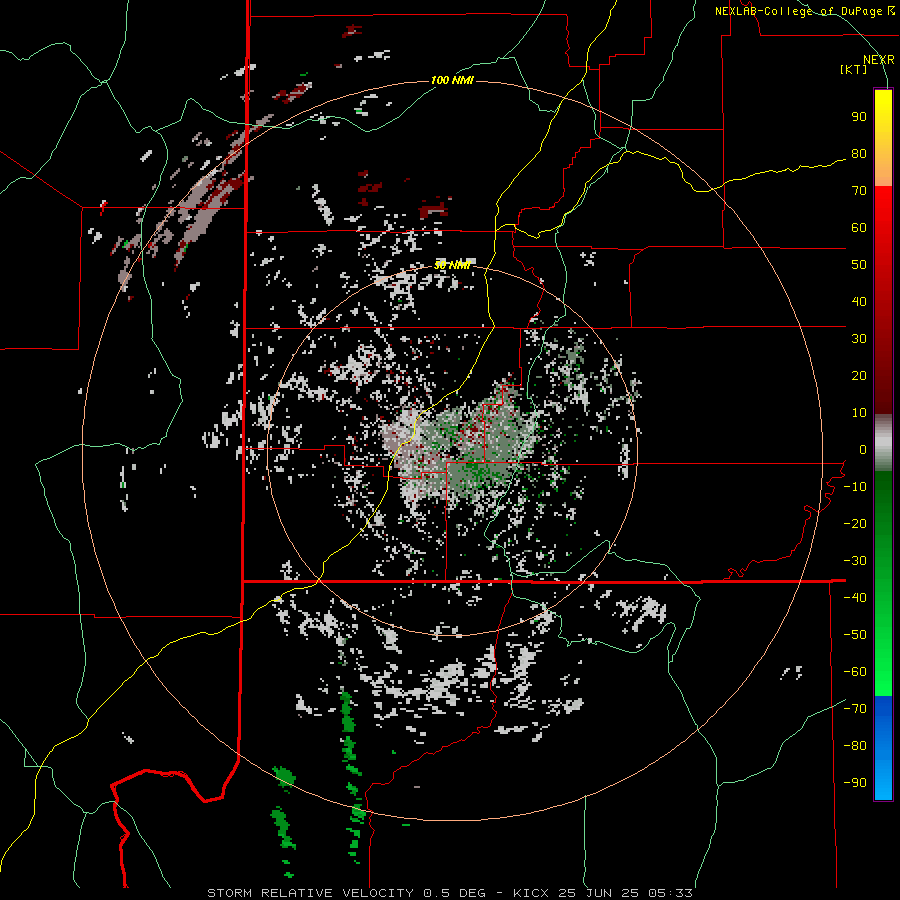
Task: Click the 50 value on the velocity scale
Action: [x=859, y=265]
